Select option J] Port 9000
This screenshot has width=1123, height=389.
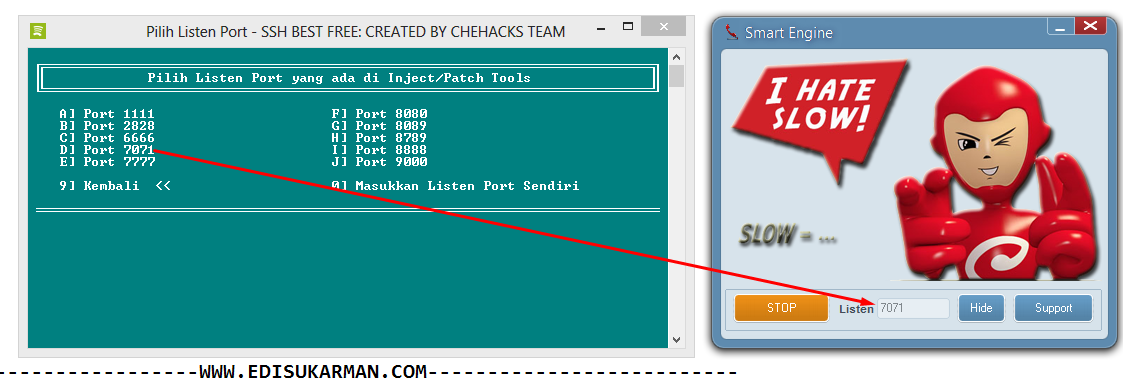pos(380,162)
